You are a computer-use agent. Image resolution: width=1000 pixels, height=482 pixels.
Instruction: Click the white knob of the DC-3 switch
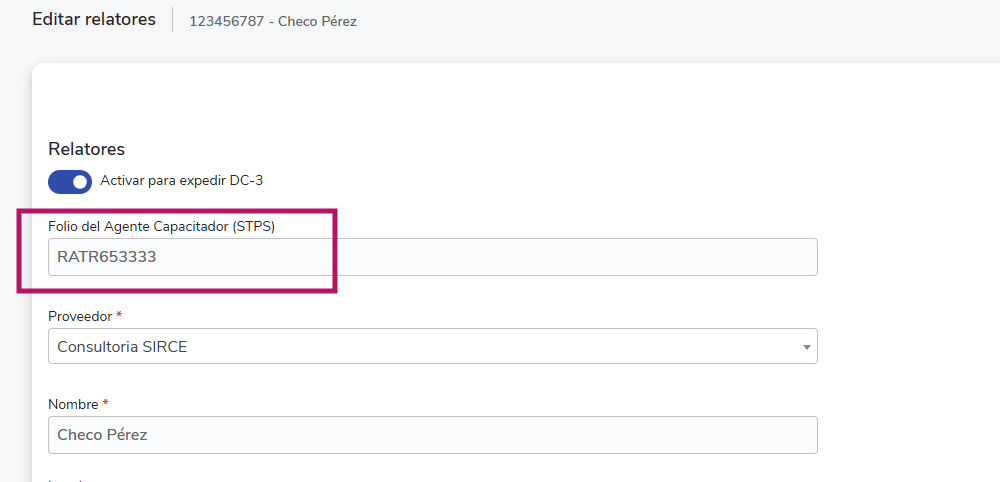coord(80,182)
